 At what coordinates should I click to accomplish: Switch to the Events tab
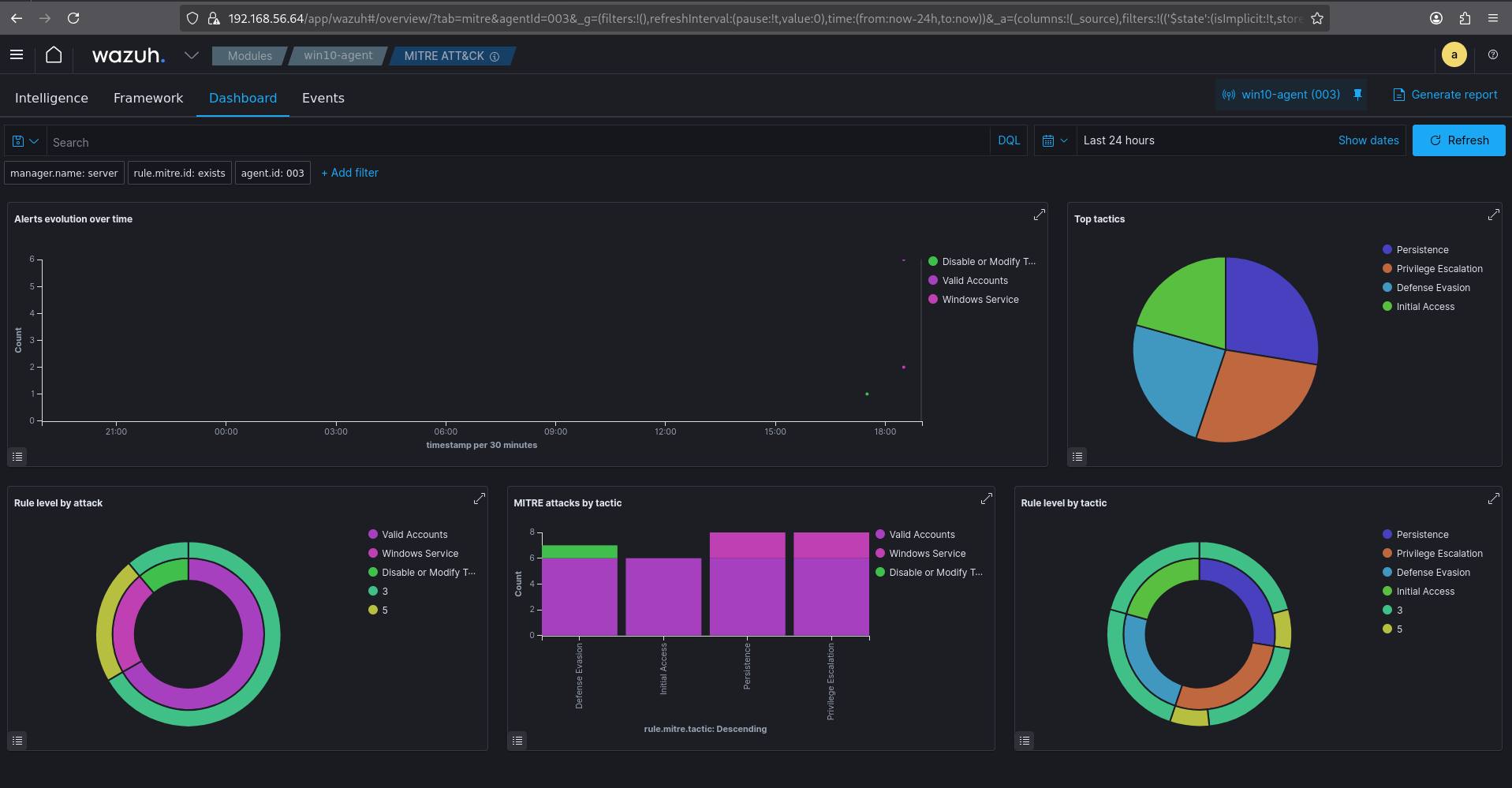point(323,98)
